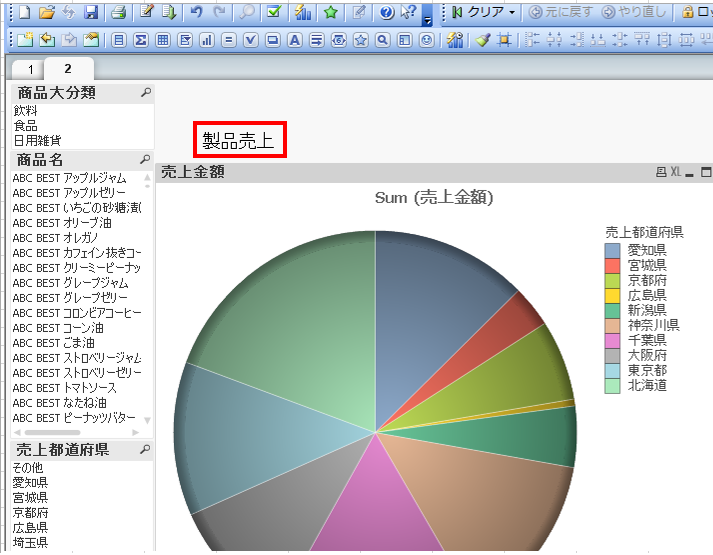Add a new sheet icon
This screenshot has width=713, height=555.
pos(25,40)
